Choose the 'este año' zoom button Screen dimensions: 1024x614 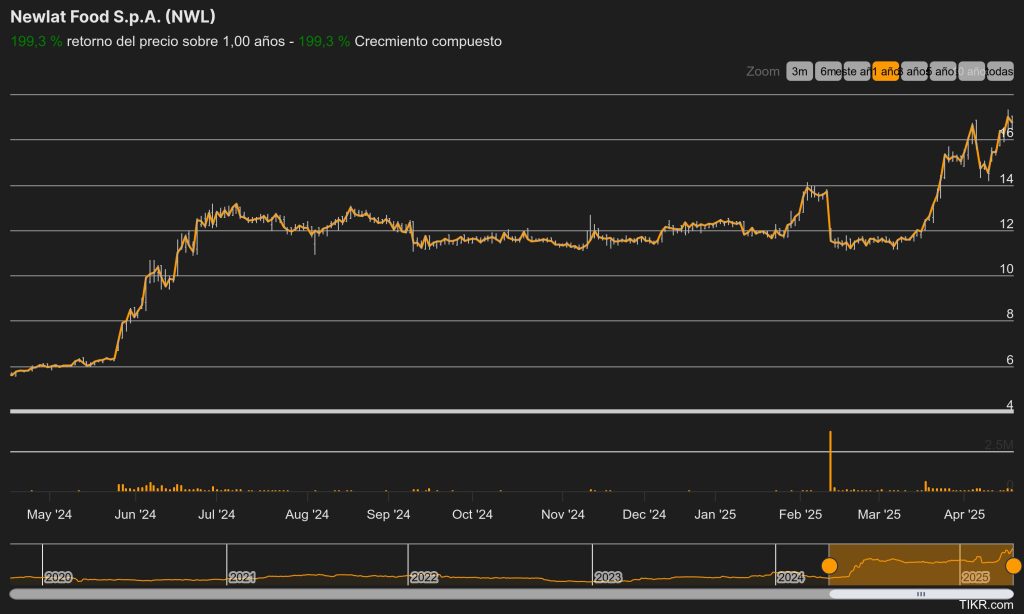point(857,72)
